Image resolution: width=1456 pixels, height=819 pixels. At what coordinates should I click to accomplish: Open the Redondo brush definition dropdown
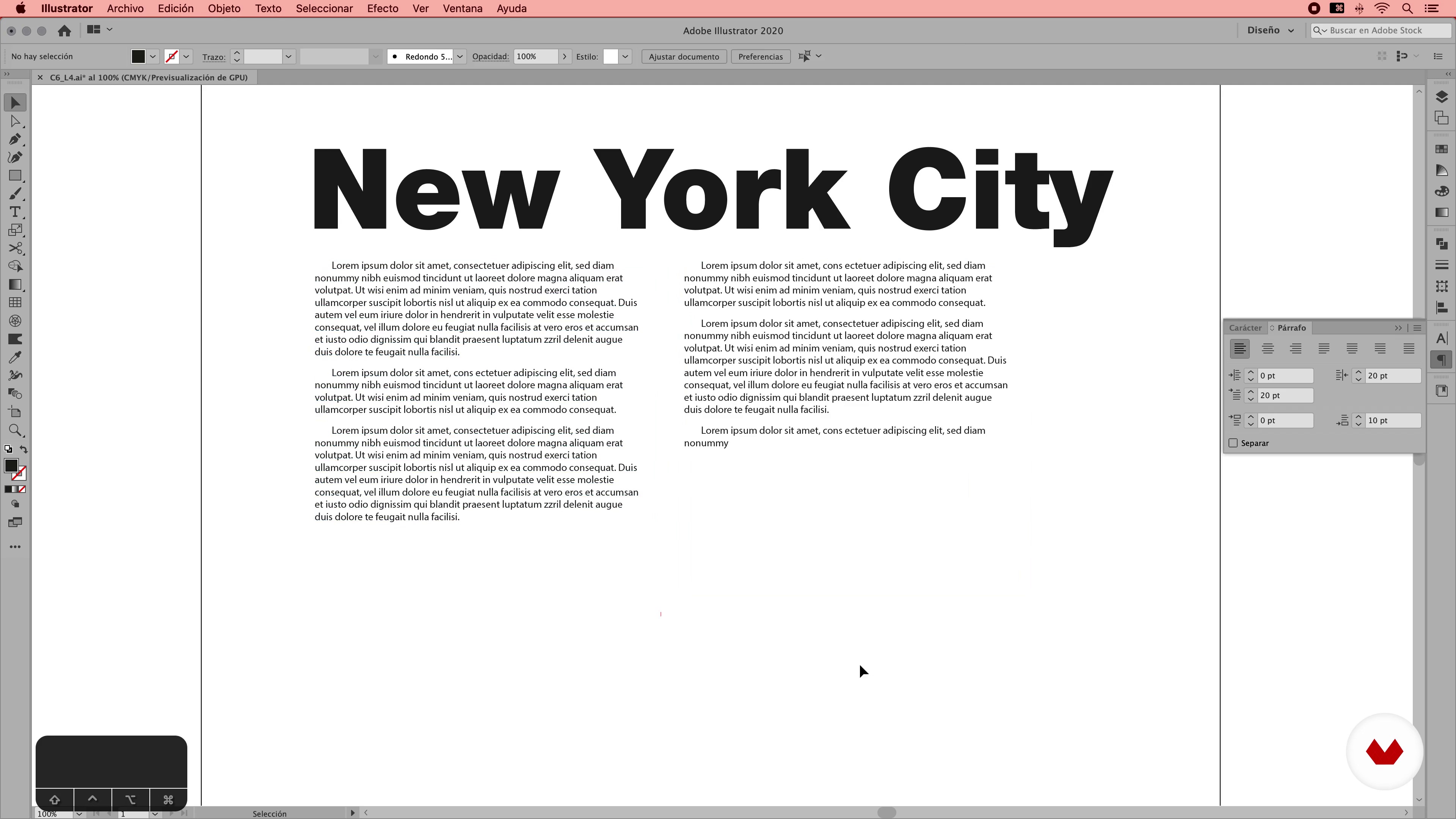[x=460, y=56]
